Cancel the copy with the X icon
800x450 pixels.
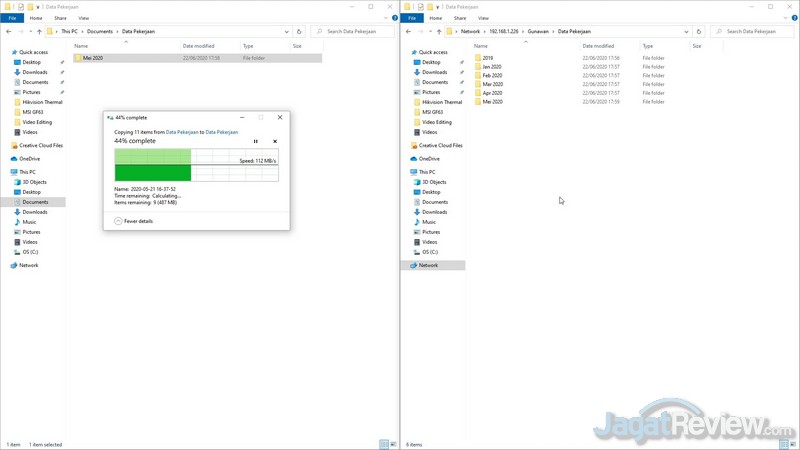point(275,141)
